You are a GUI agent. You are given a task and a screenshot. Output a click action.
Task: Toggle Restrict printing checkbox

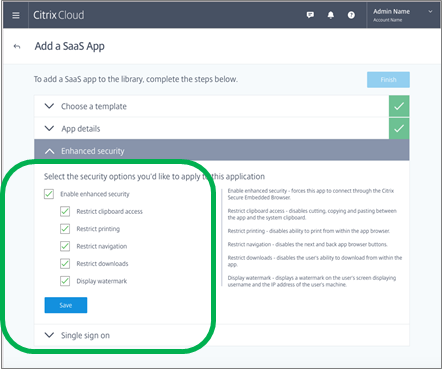pyautogui.click(x=65, y=229)
